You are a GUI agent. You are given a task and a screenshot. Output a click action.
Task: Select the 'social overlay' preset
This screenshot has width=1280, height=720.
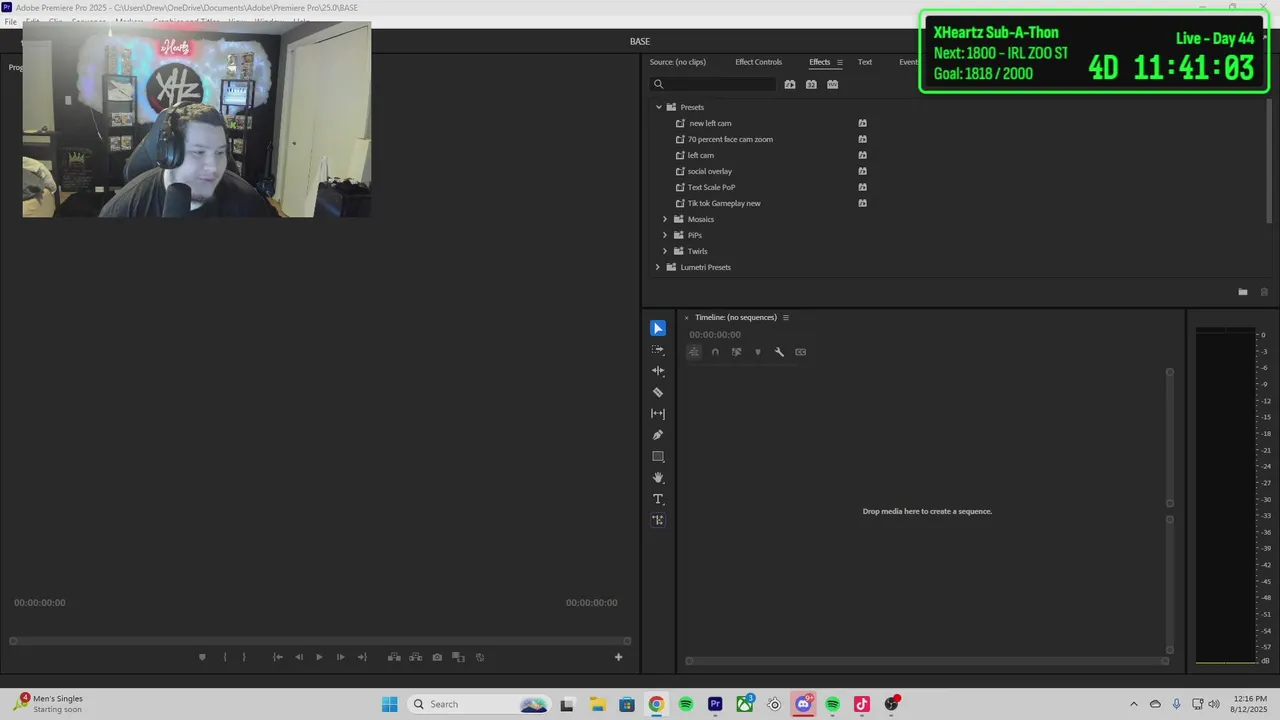(x=709, y=171)
